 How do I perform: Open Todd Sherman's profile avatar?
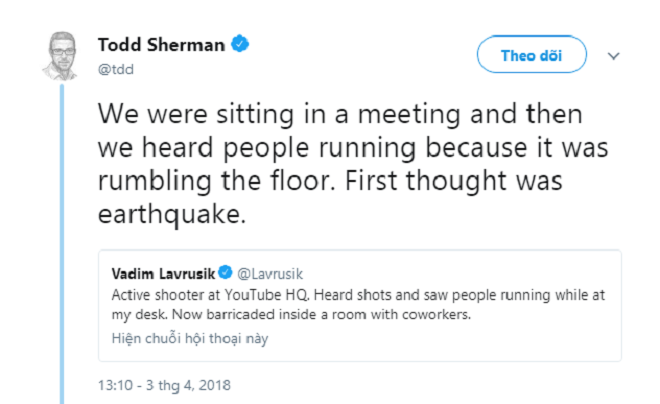(62, 55)
